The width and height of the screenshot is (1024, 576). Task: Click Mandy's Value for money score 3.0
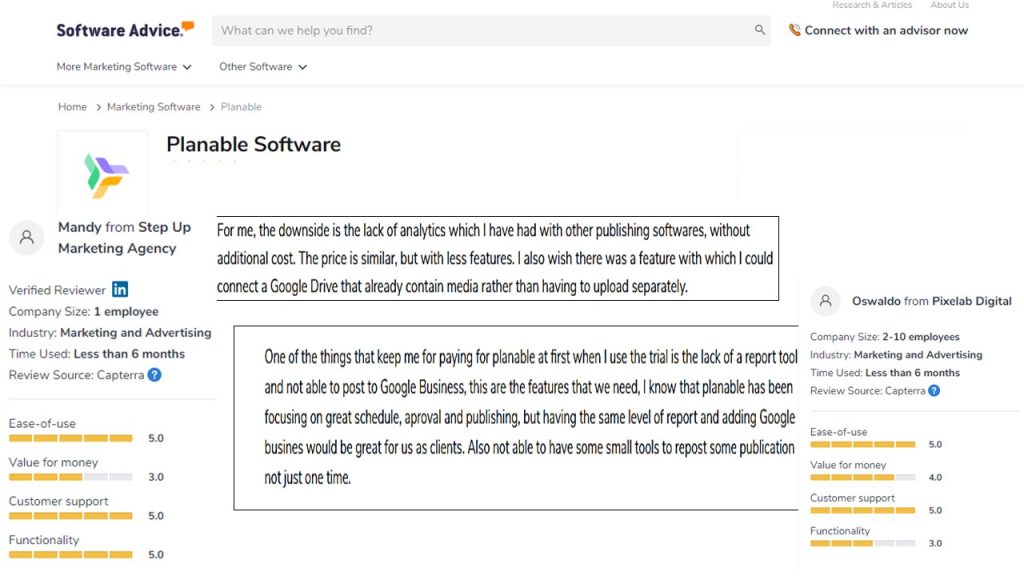pos(155,477)
